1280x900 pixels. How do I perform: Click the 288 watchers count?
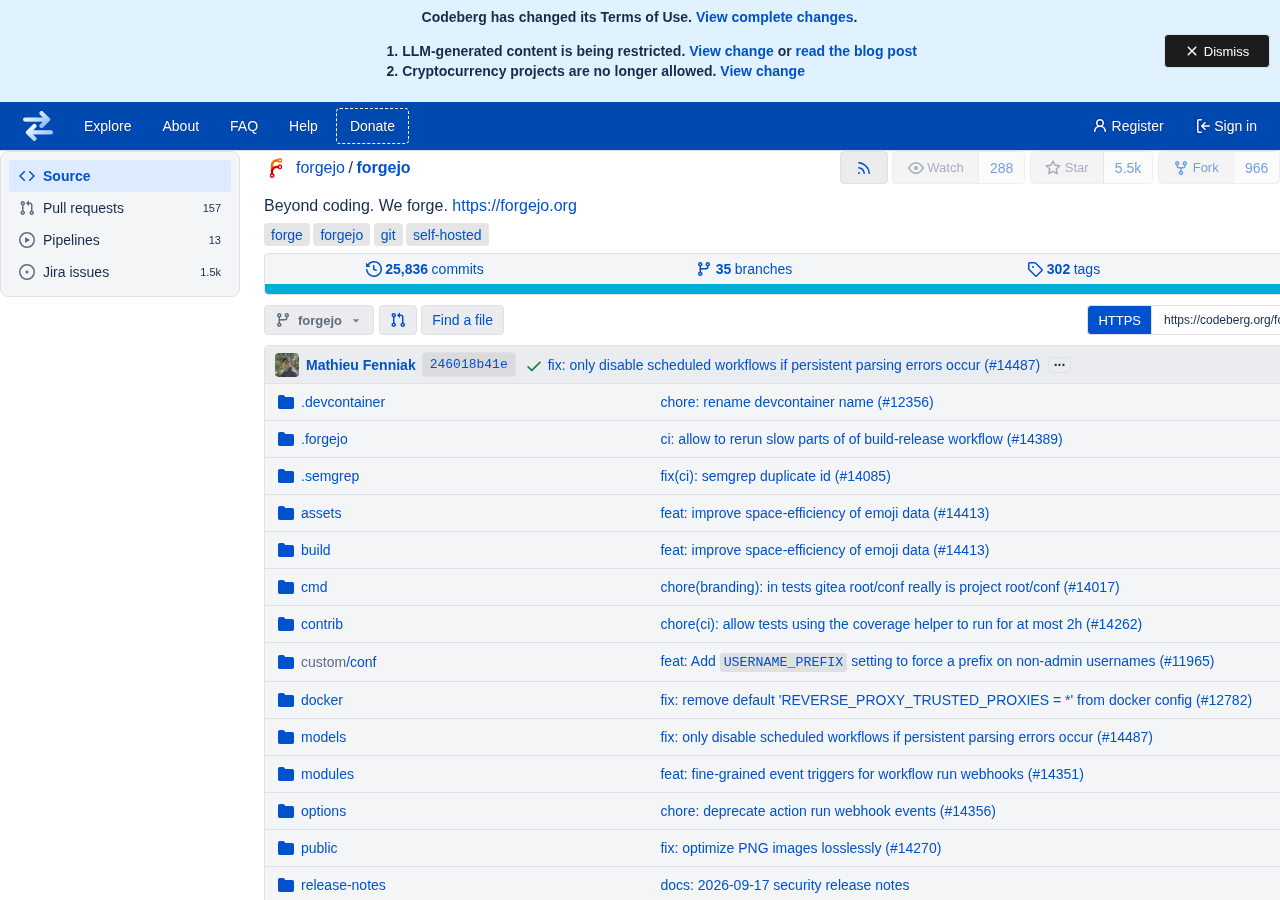[1002, 168]
